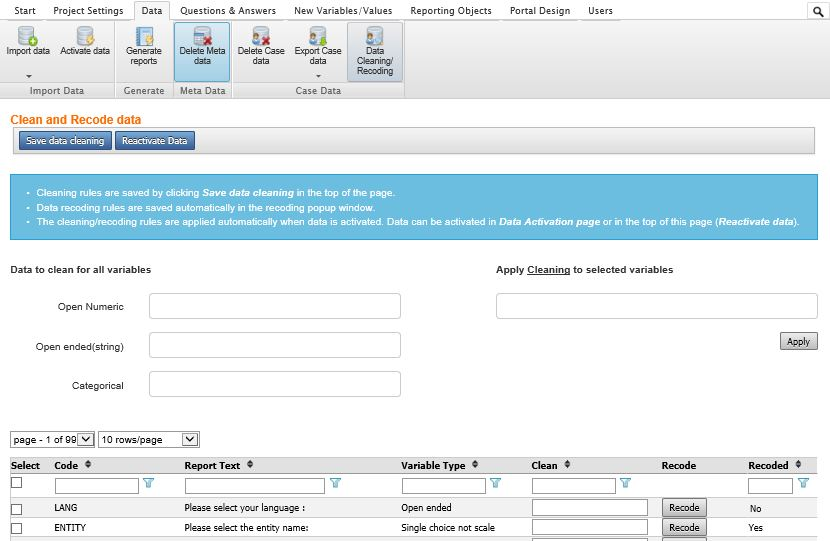Check the LANG row checkbox
830x541 pixels.
[x=16, y=509]
